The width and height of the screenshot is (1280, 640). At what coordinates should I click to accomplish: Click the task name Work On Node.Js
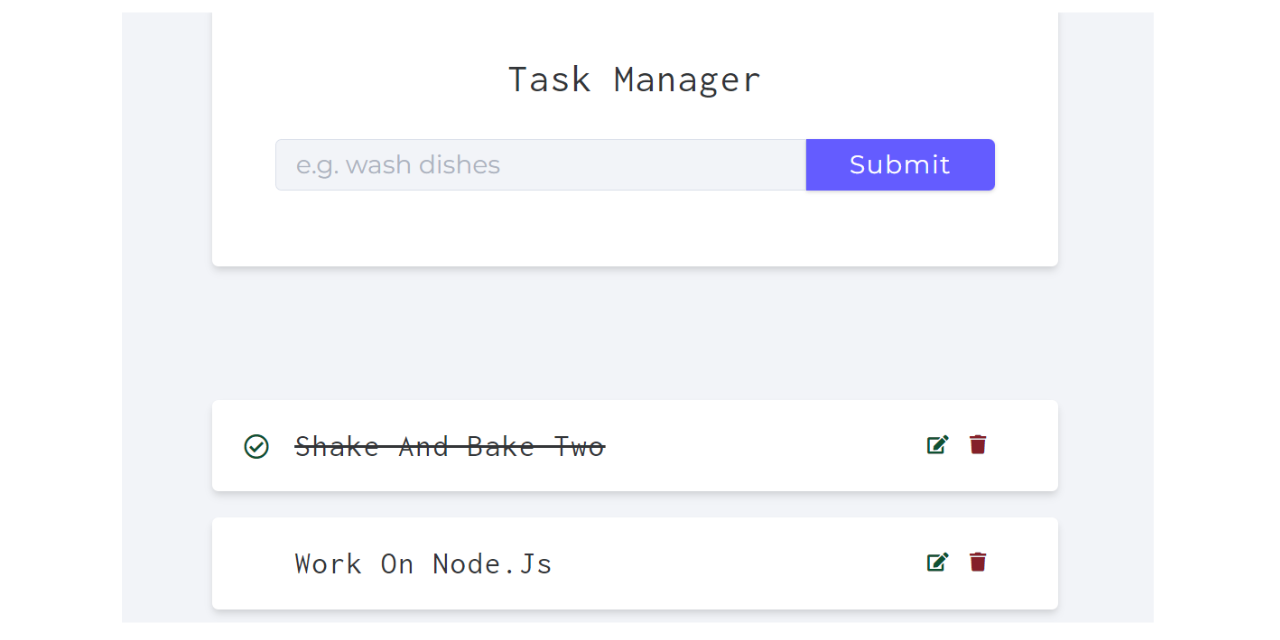tap(422, 563)
